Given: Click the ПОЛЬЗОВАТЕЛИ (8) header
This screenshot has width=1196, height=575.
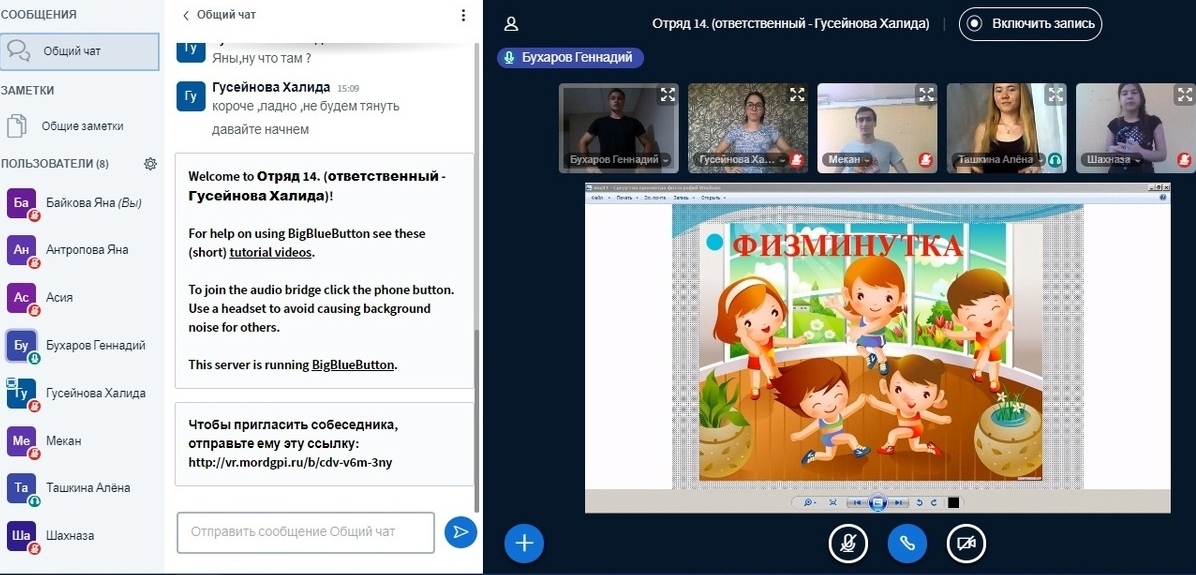Looking at the screenshot, I should (x=54, y=164).
